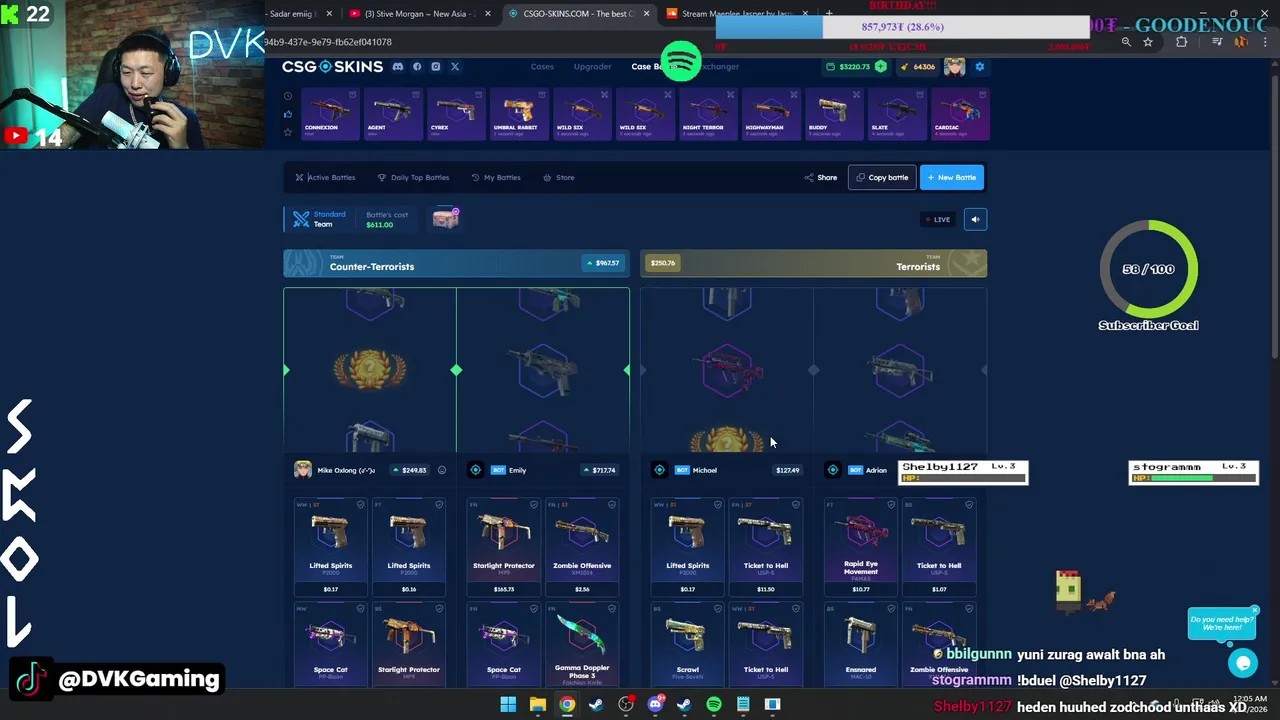Open CSGO-Skins Instagram link icon

(x=436, y=67)
